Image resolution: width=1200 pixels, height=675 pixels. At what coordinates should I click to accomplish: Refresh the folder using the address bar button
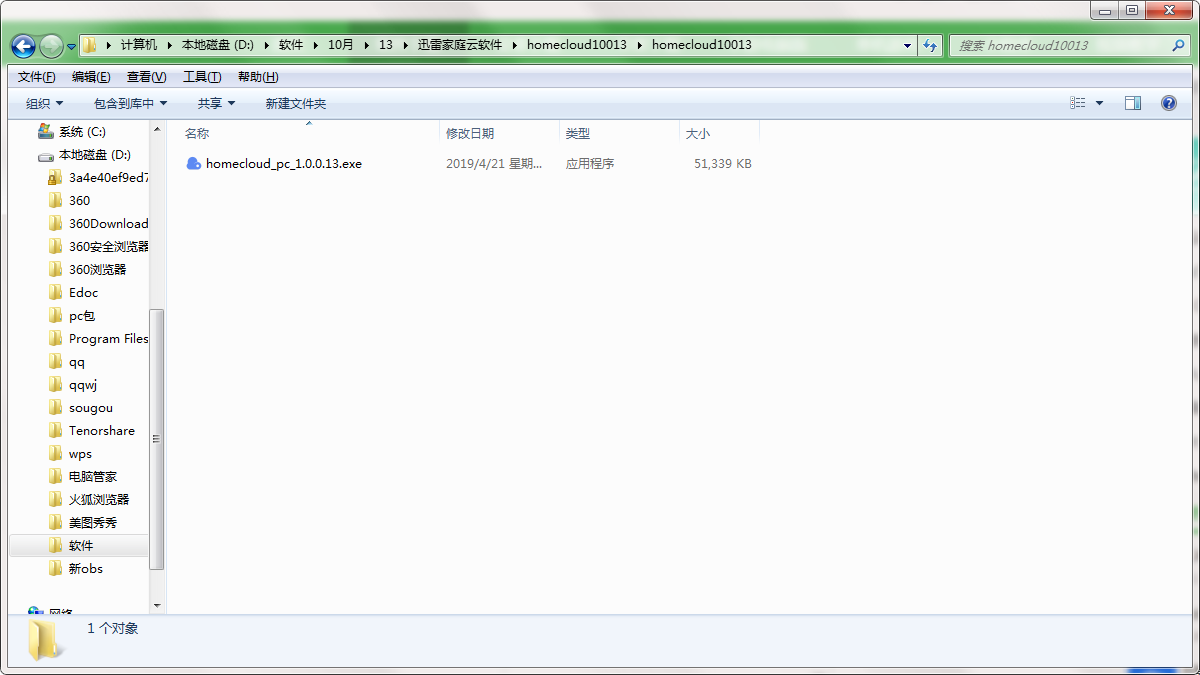pyautogui.click(x=931, y=45)
